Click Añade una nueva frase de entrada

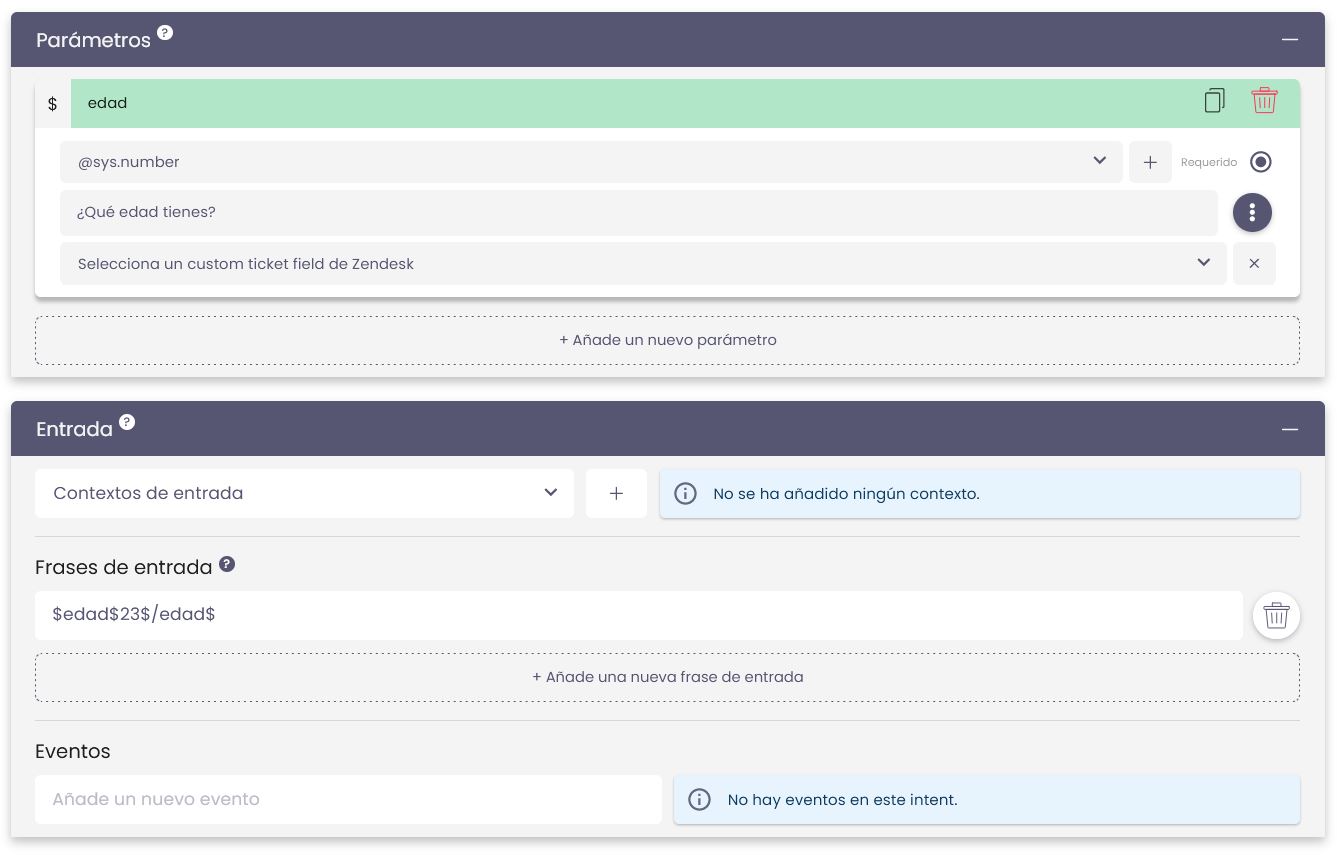[667, 677]
